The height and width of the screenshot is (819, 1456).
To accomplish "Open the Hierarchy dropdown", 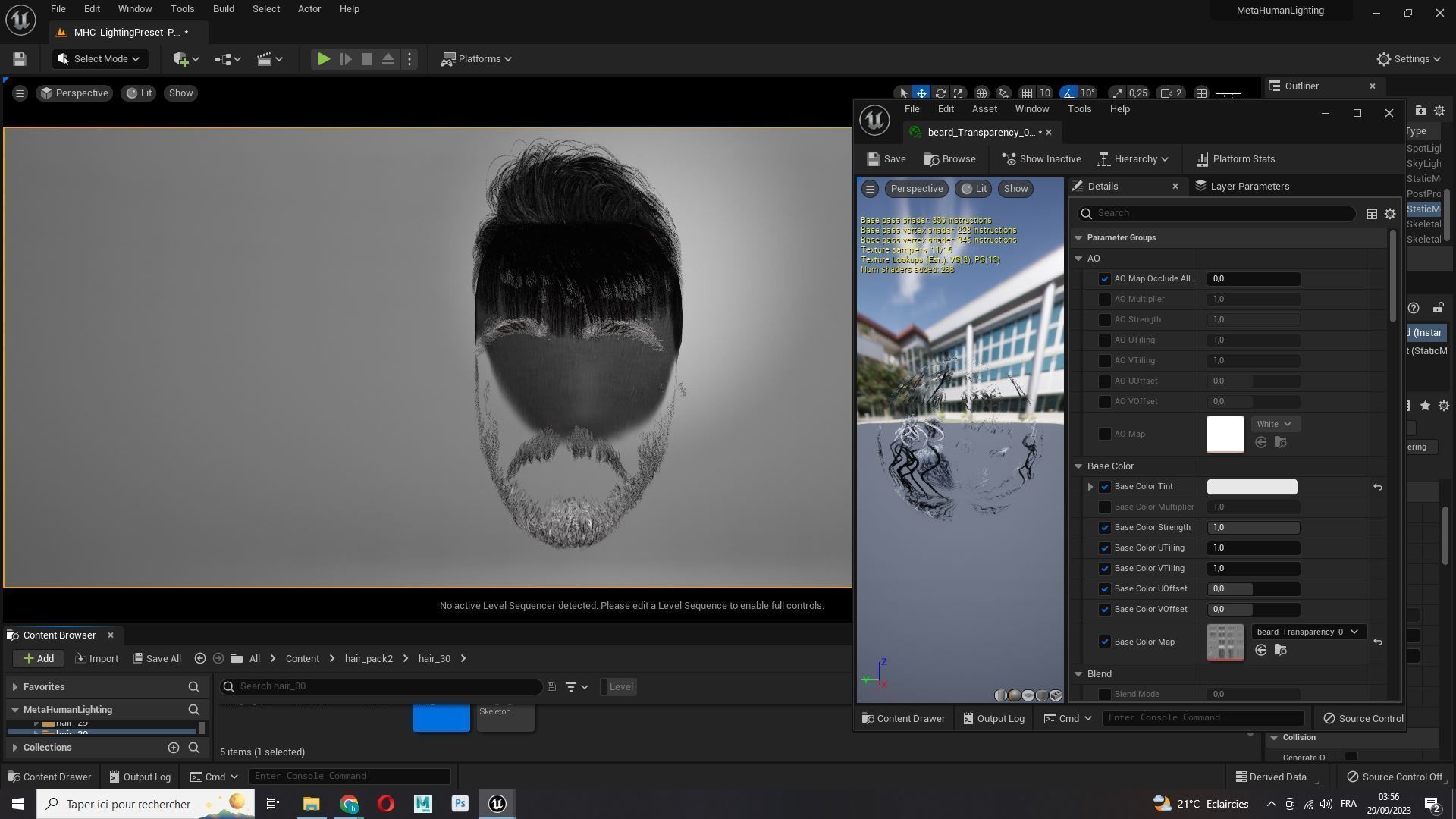I will [1134, 159].
